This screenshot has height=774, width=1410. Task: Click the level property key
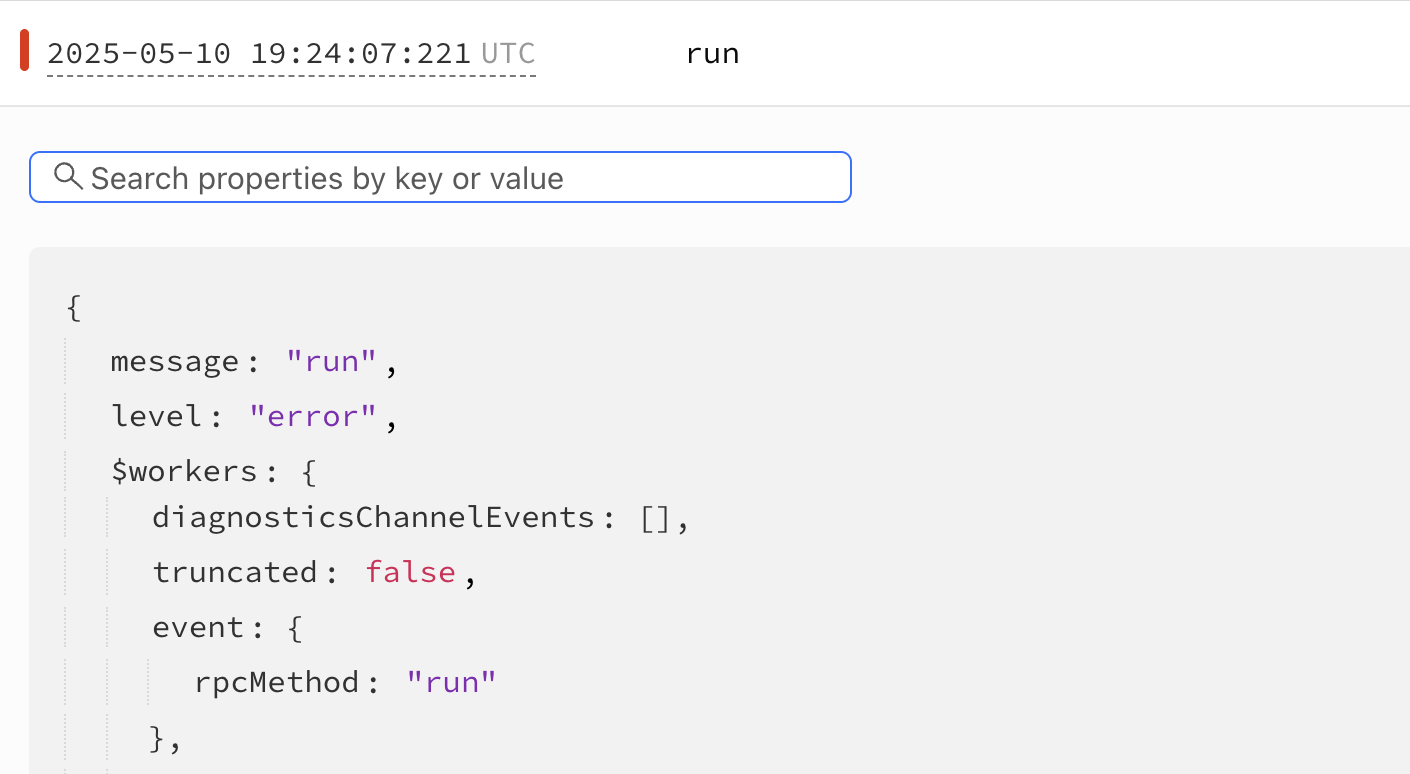pos(158,416)
